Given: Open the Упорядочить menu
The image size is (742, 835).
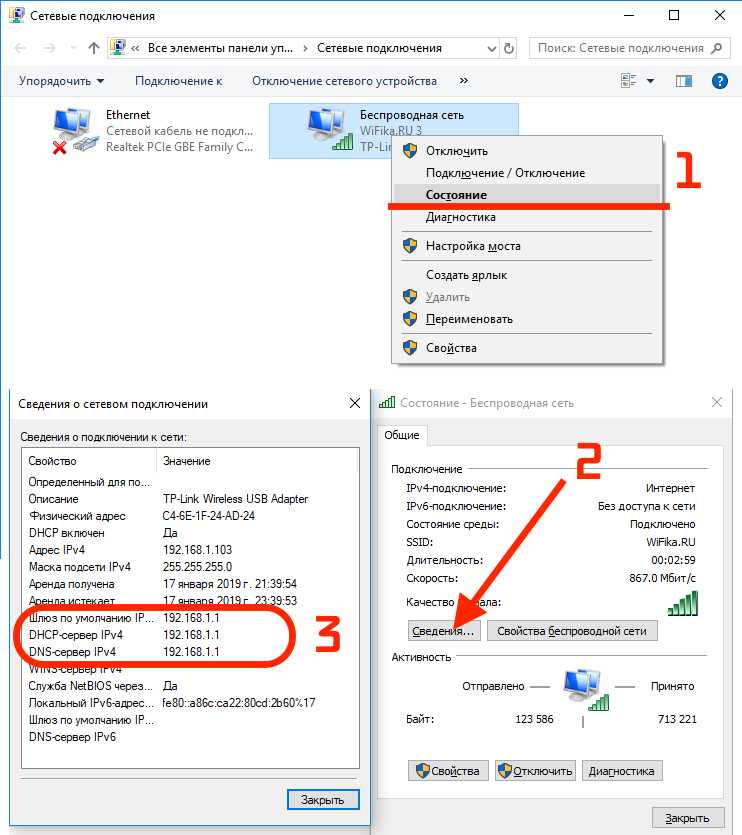Looking at the screenshot, I should (61, 81).
